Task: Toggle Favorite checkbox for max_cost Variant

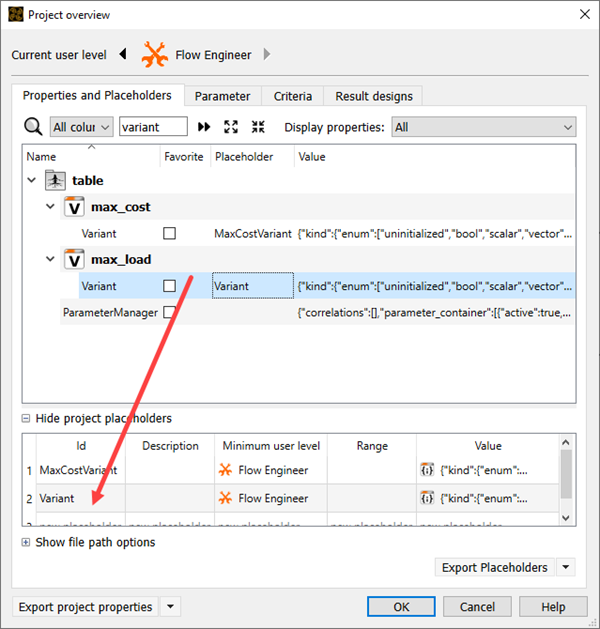Action: click(x=169, y=233)
